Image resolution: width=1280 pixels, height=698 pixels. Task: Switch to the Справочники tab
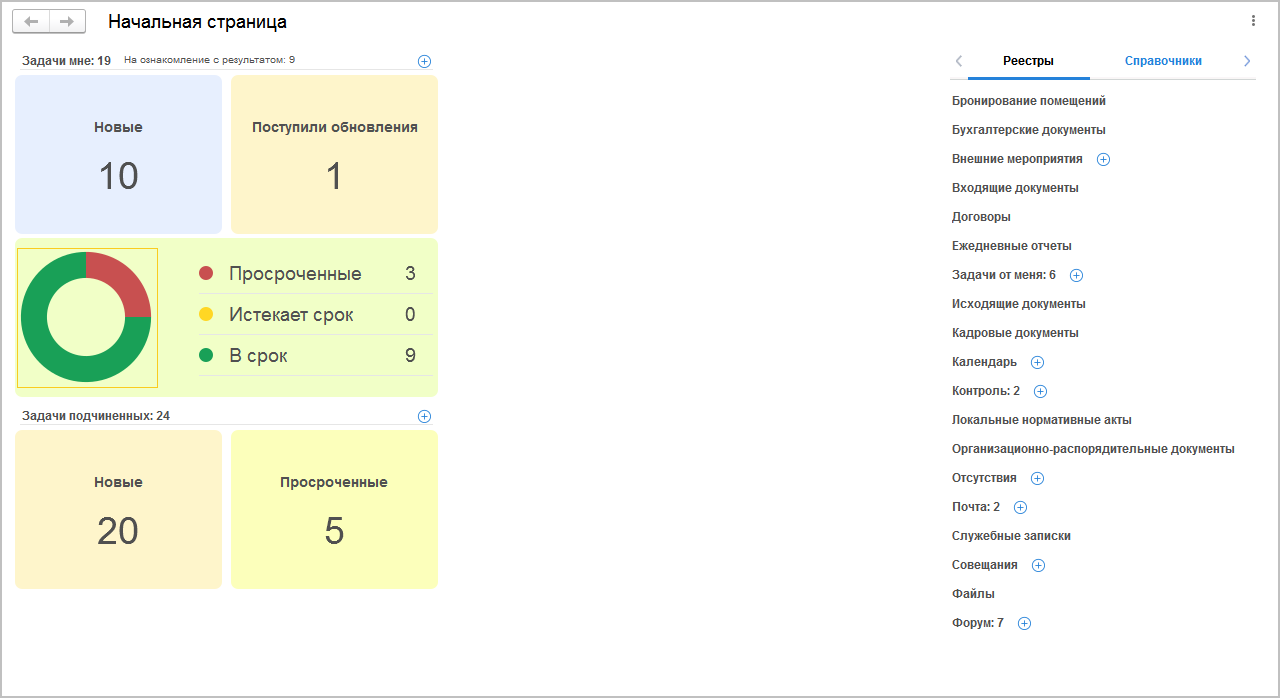point(1163,61)
